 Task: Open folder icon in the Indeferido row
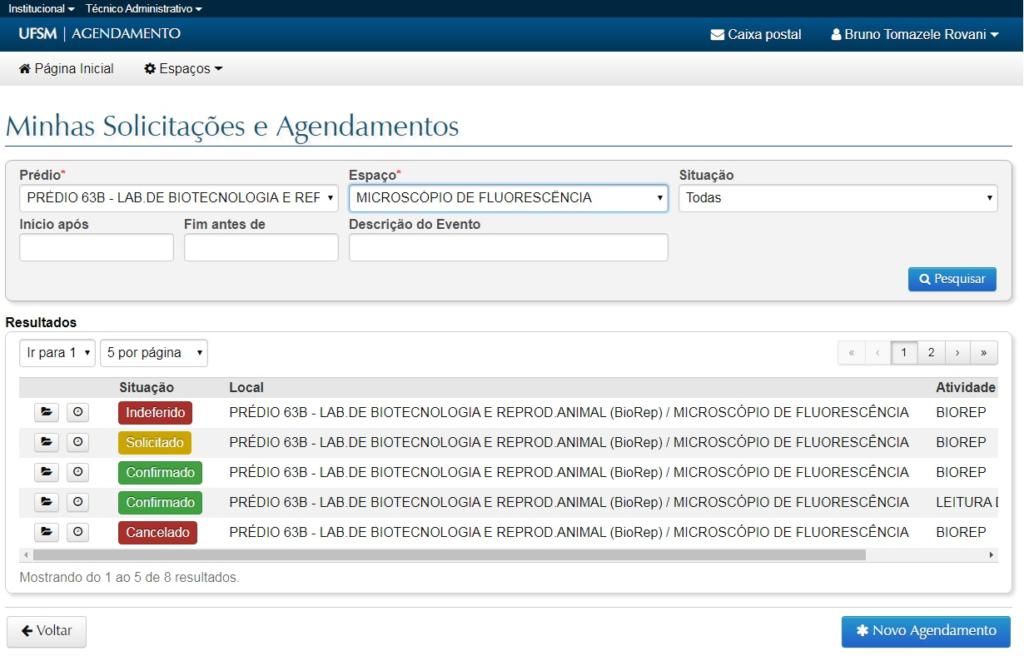point(47,412)
